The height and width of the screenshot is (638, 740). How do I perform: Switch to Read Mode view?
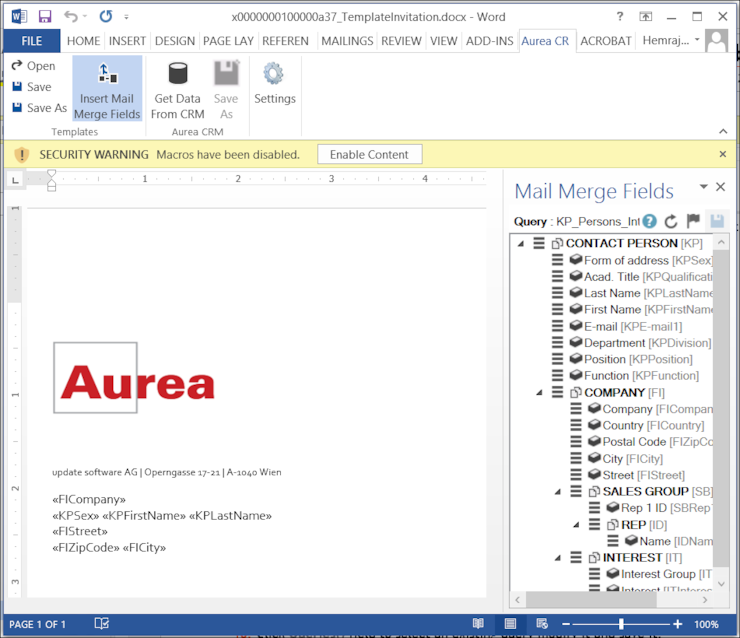coord(478,624)
